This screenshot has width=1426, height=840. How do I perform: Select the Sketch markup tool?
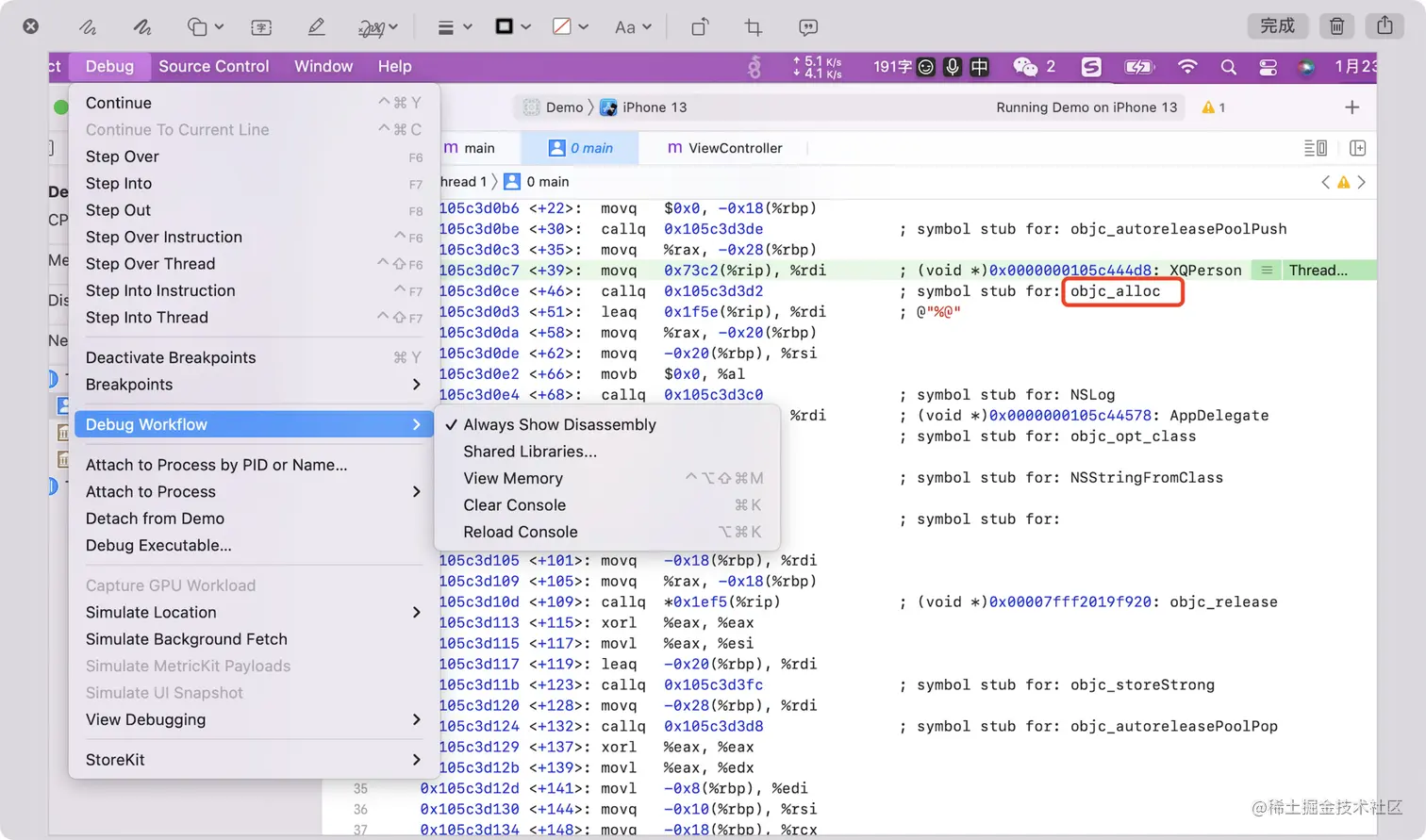tap(87, 26)
